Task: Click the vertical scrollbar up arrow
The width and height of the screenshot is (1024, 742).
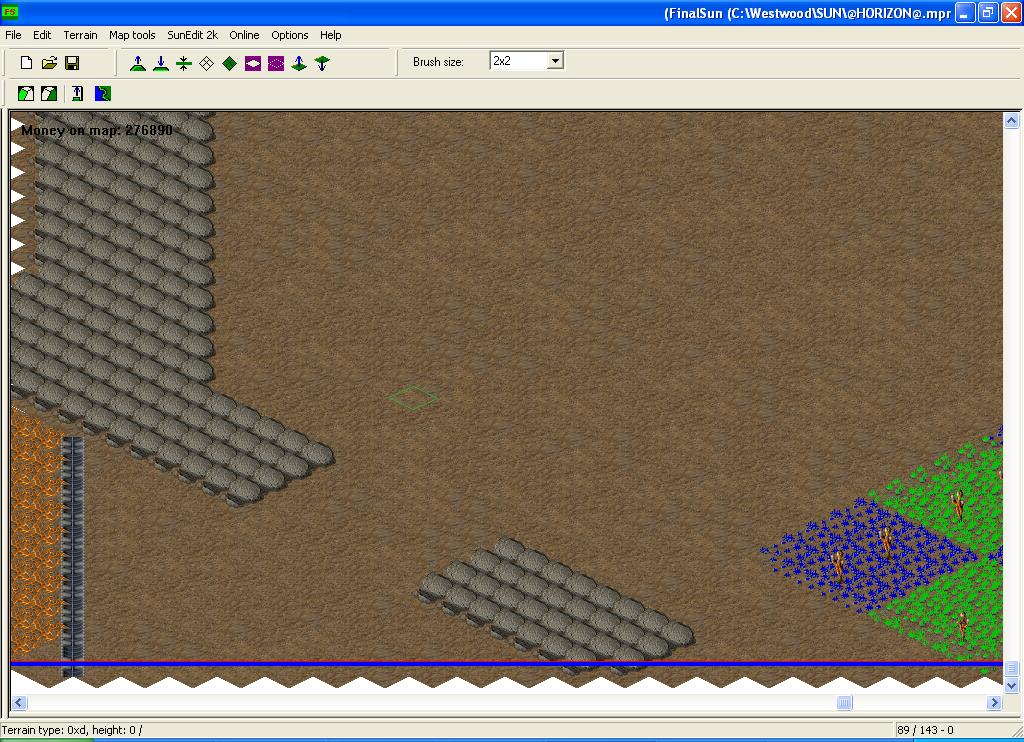Action: 1011,120
